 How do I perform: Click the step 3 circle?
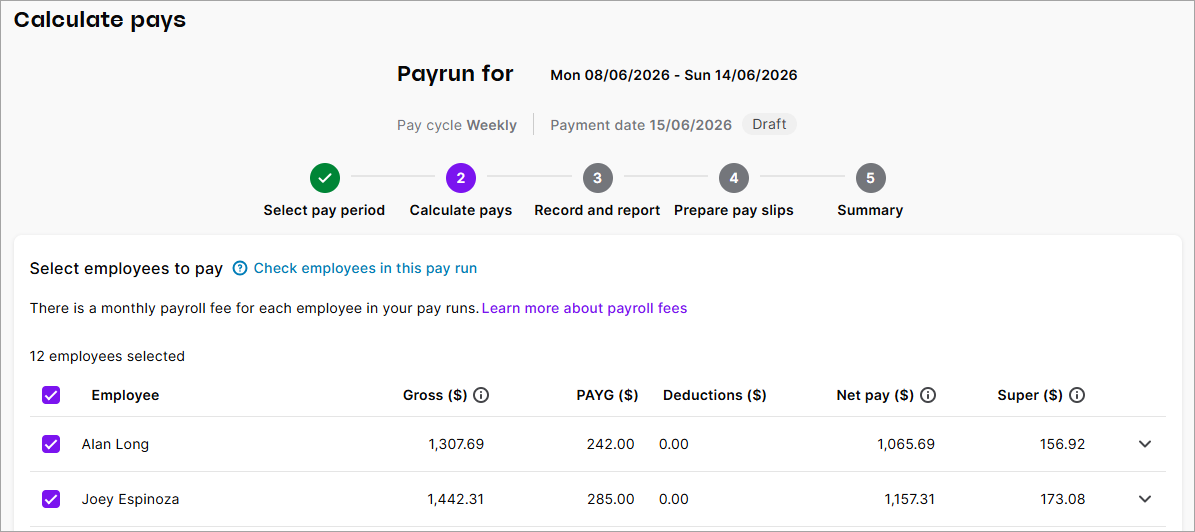click(x=598, y=178)
